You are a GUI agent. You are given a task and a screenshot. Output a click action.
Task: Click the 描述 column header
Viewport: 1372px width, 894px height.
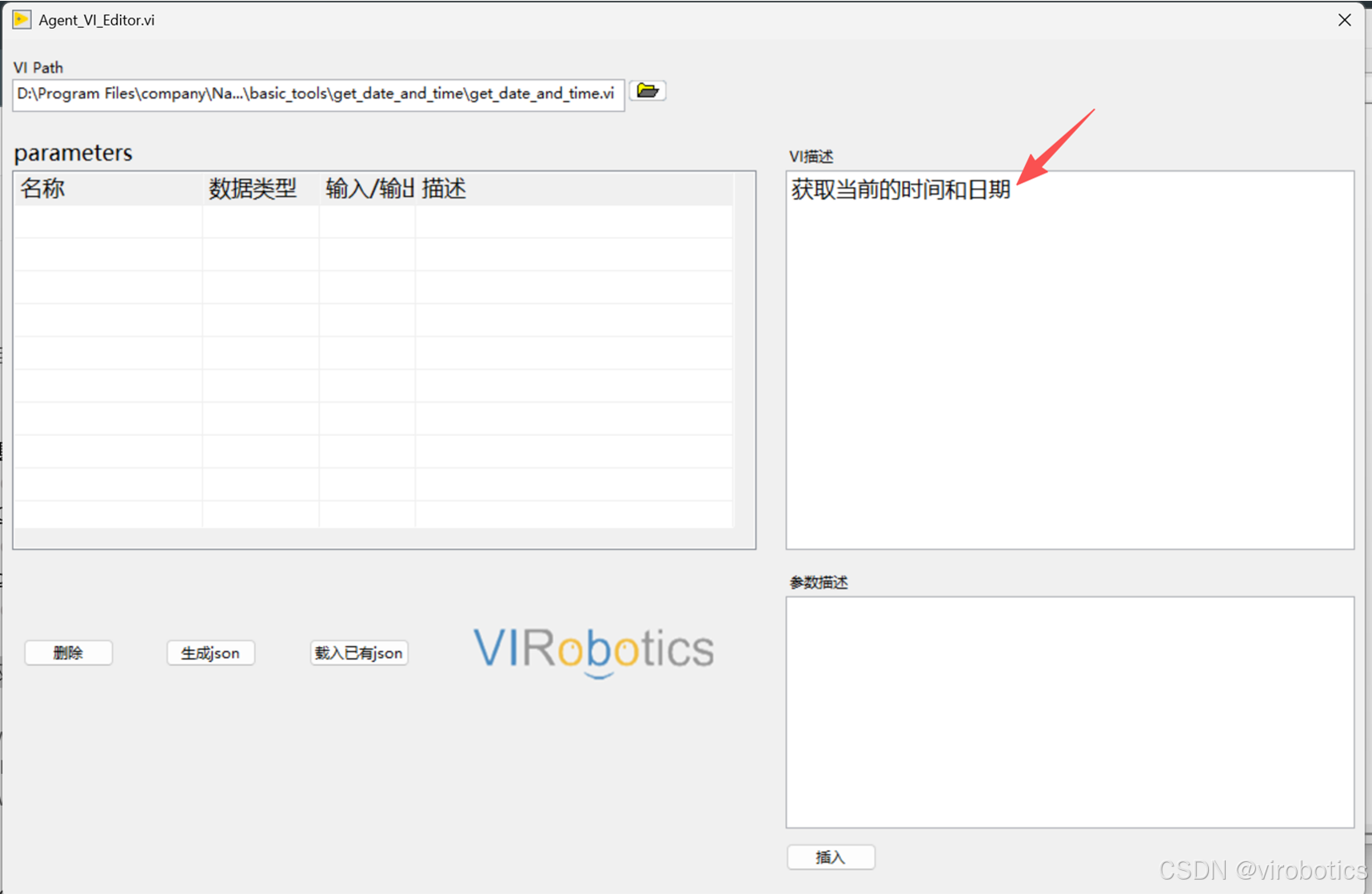point(574,189)
